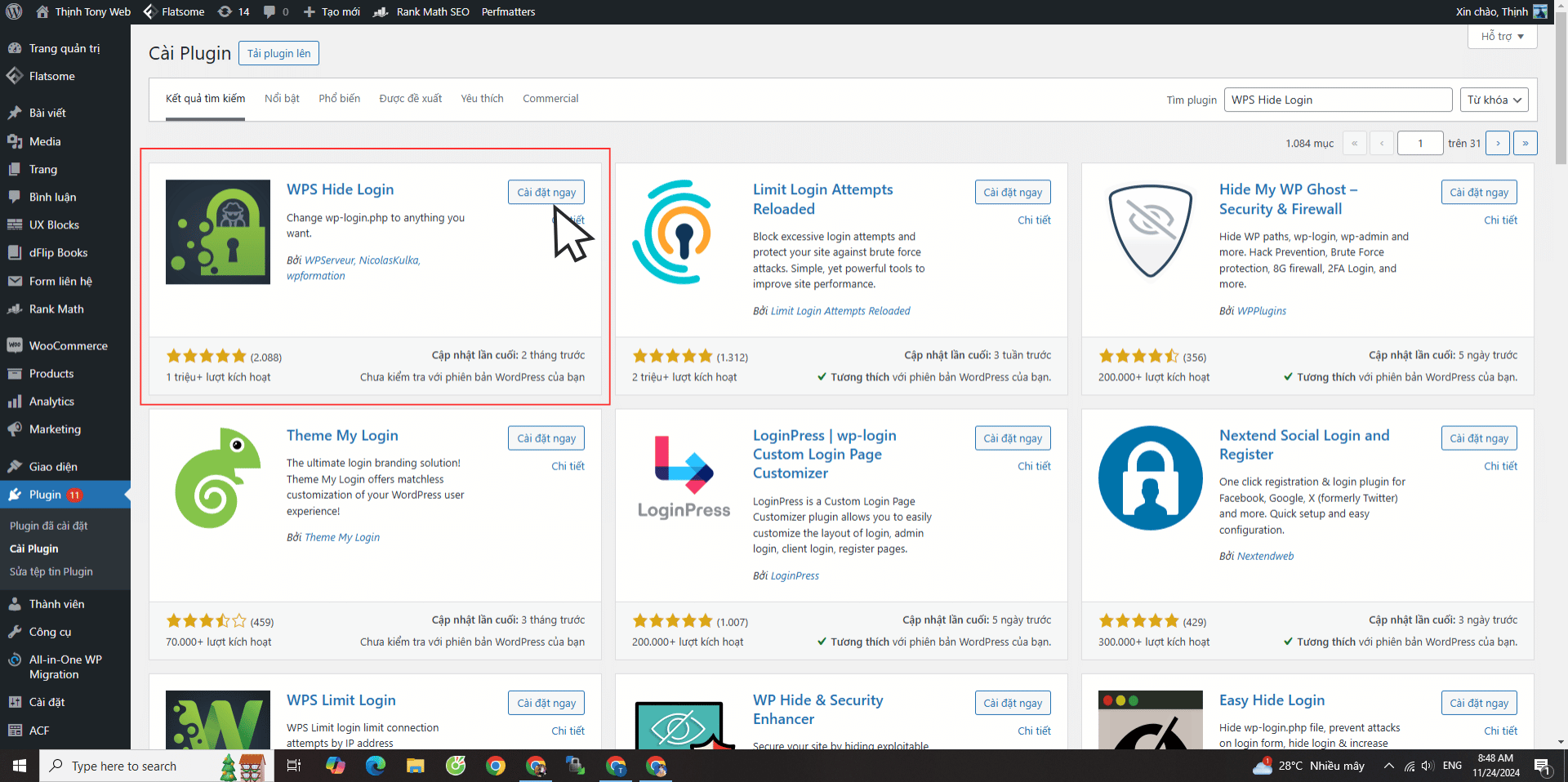Expand the Hỗ trợ help panel
This screenshot has height=782, width=1568.
pyautogui.click(x=1502, y=37)
